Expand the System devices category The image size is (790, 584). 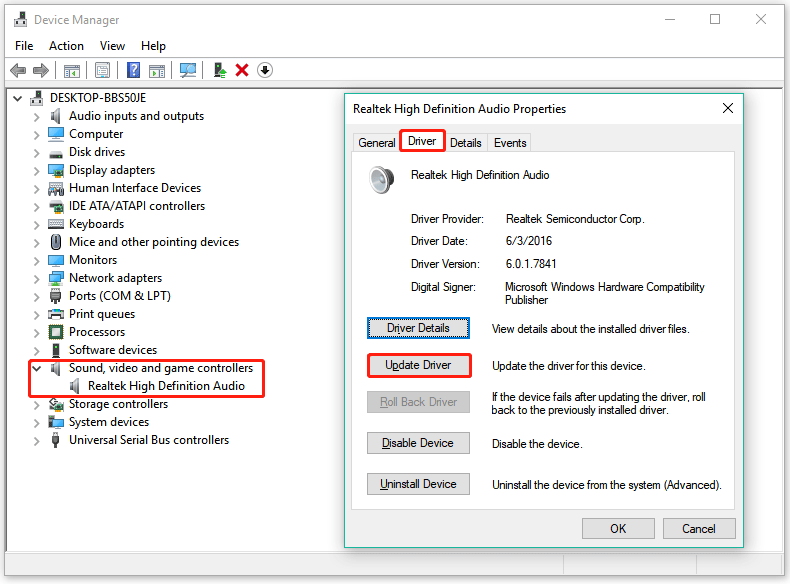[x=36, y=423]
